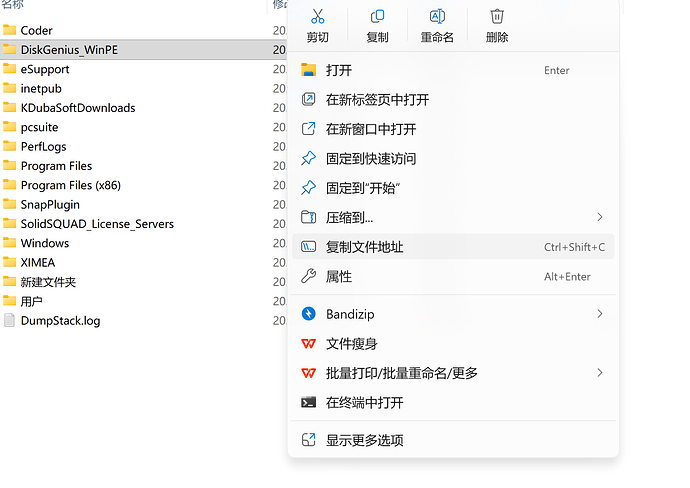Select the SolidSQUAD_License_Servers folder
The width and height of the screenshot is (690, 488).
[97, 224]
